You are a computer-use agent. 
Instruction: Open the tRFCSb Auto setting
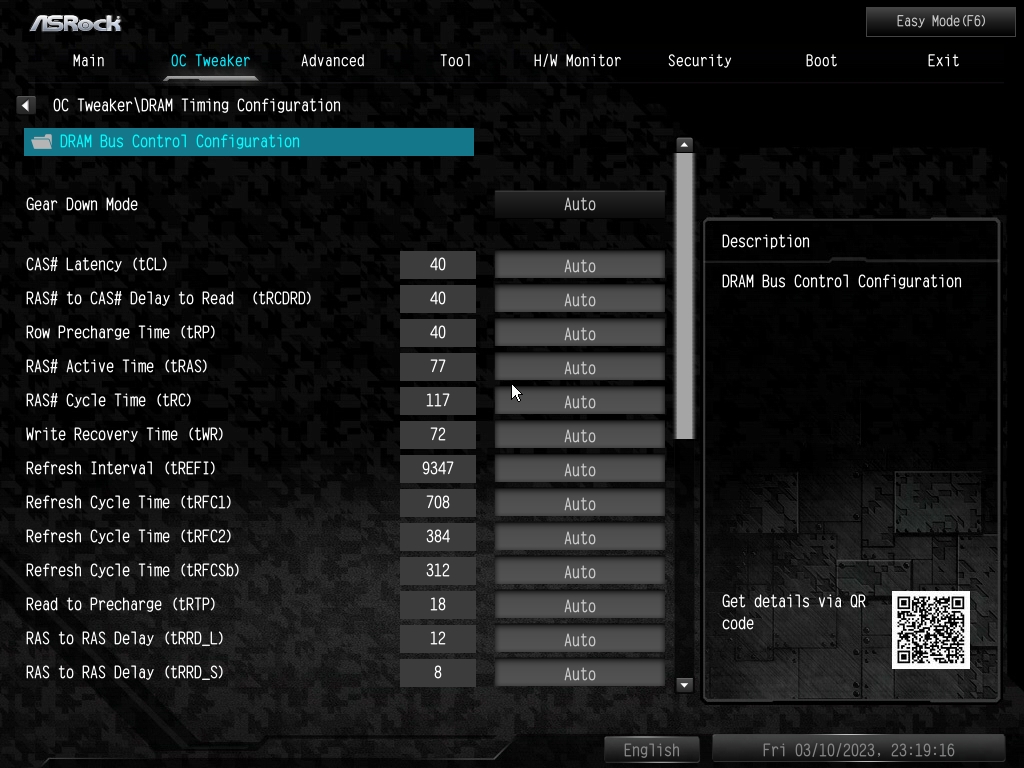click(x=580, y=571)
